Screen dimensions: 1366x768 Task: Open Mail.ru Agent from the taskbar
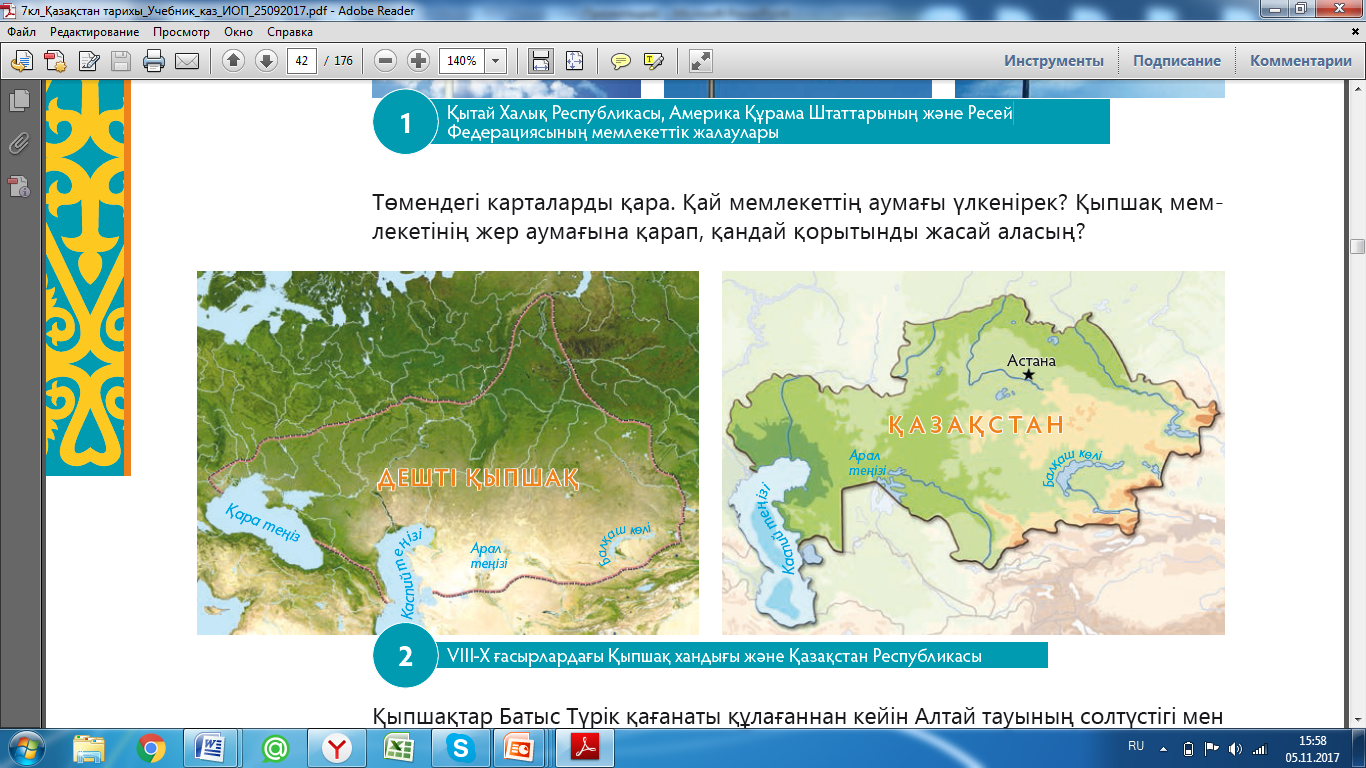pos(274,748)
